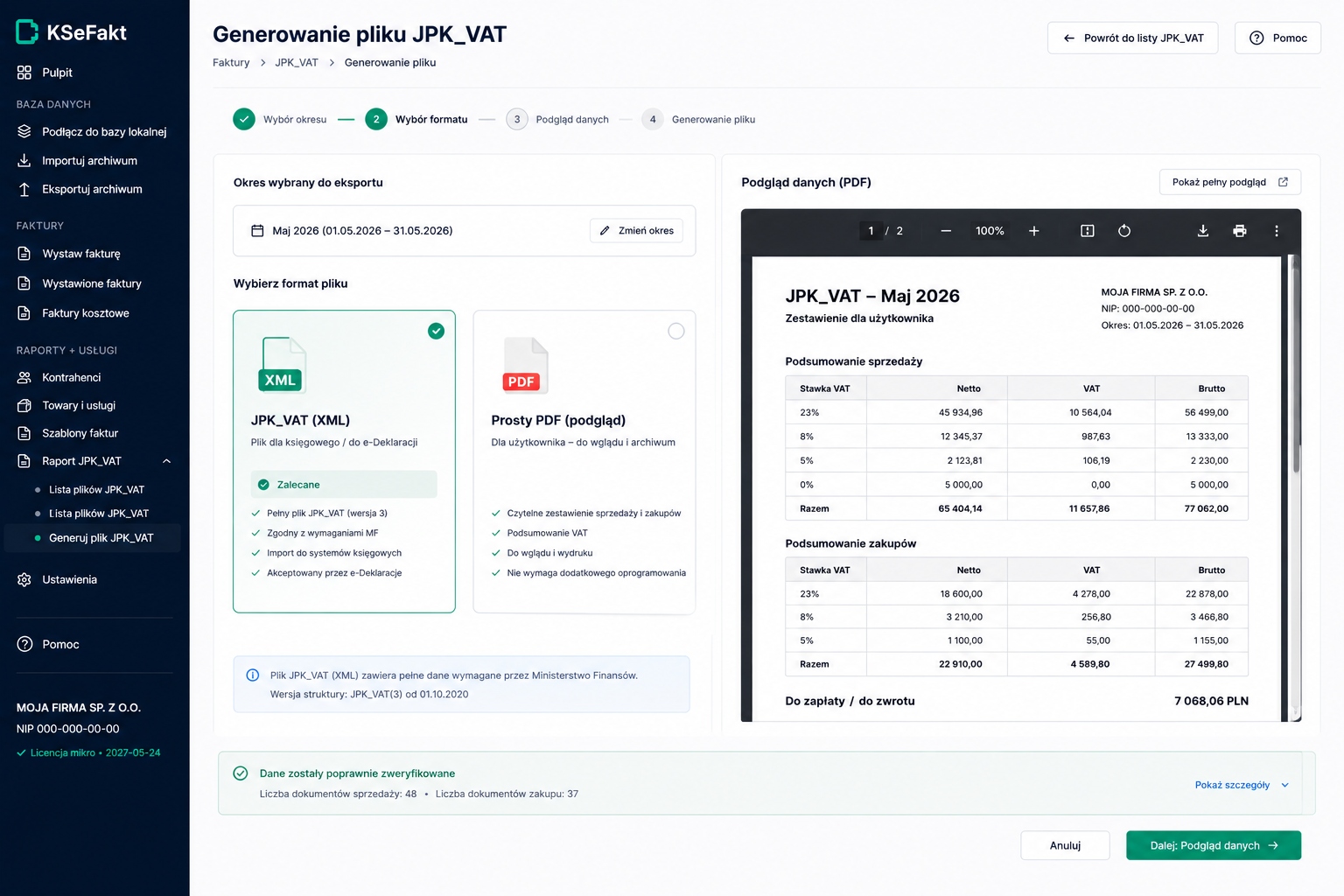This screenshot has height=896, width=1344.
Task: Click Wystaw fakturę document icon
Action: pos(24,254)
